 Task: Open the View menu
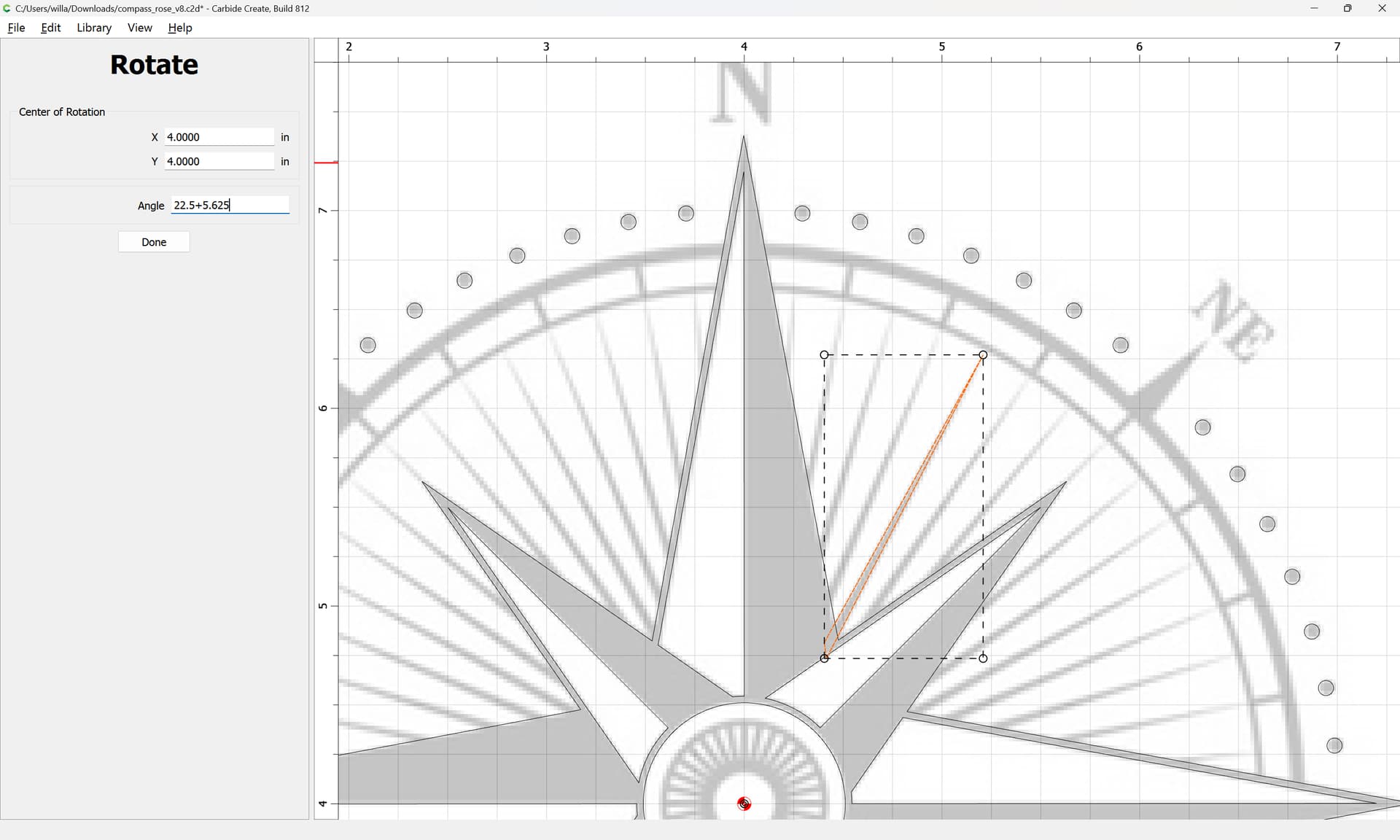tap(139, 28)
